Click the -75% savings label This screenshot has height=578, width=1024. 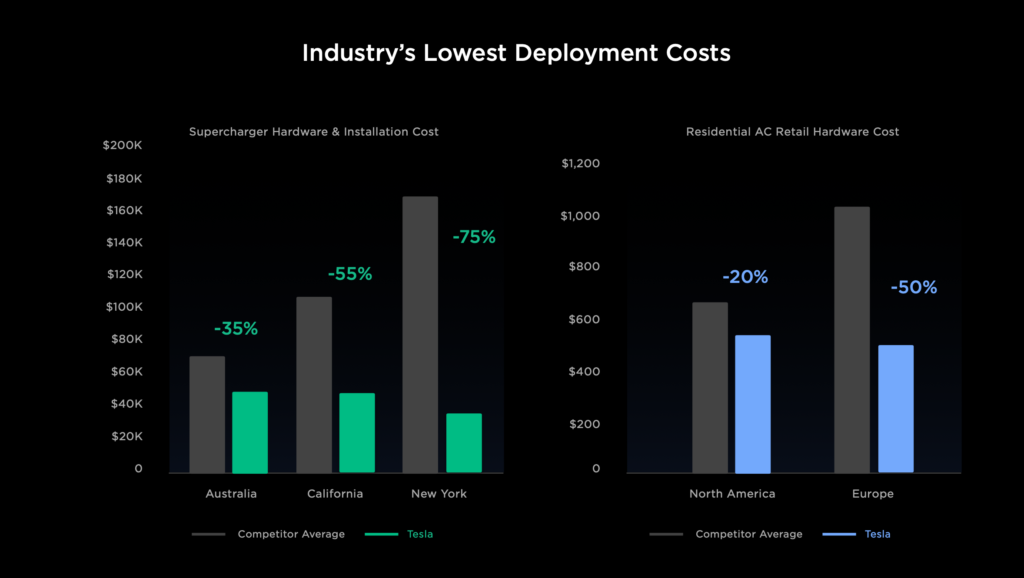pos(474,237)
